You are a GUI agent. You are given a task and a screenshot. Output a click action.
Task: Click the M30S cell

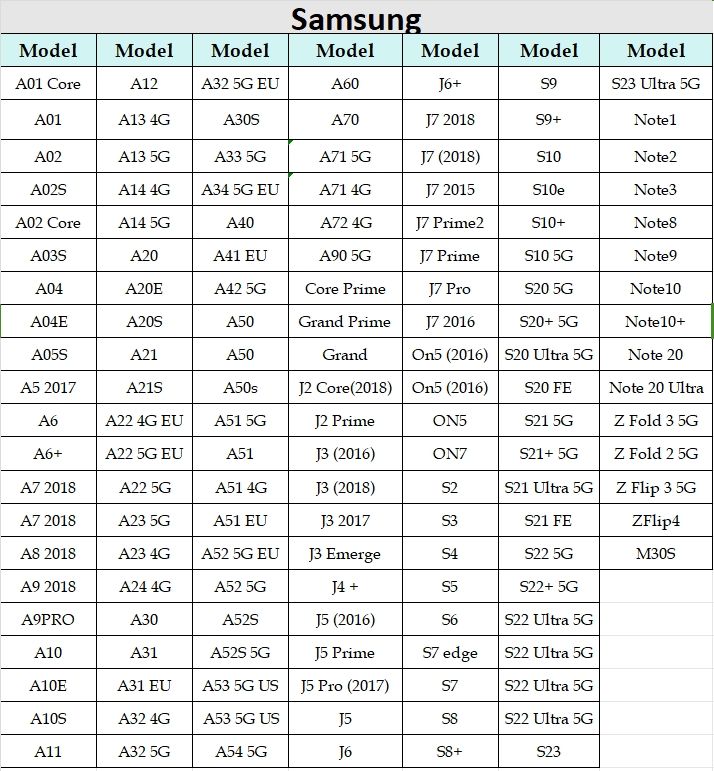pos(656,553)
